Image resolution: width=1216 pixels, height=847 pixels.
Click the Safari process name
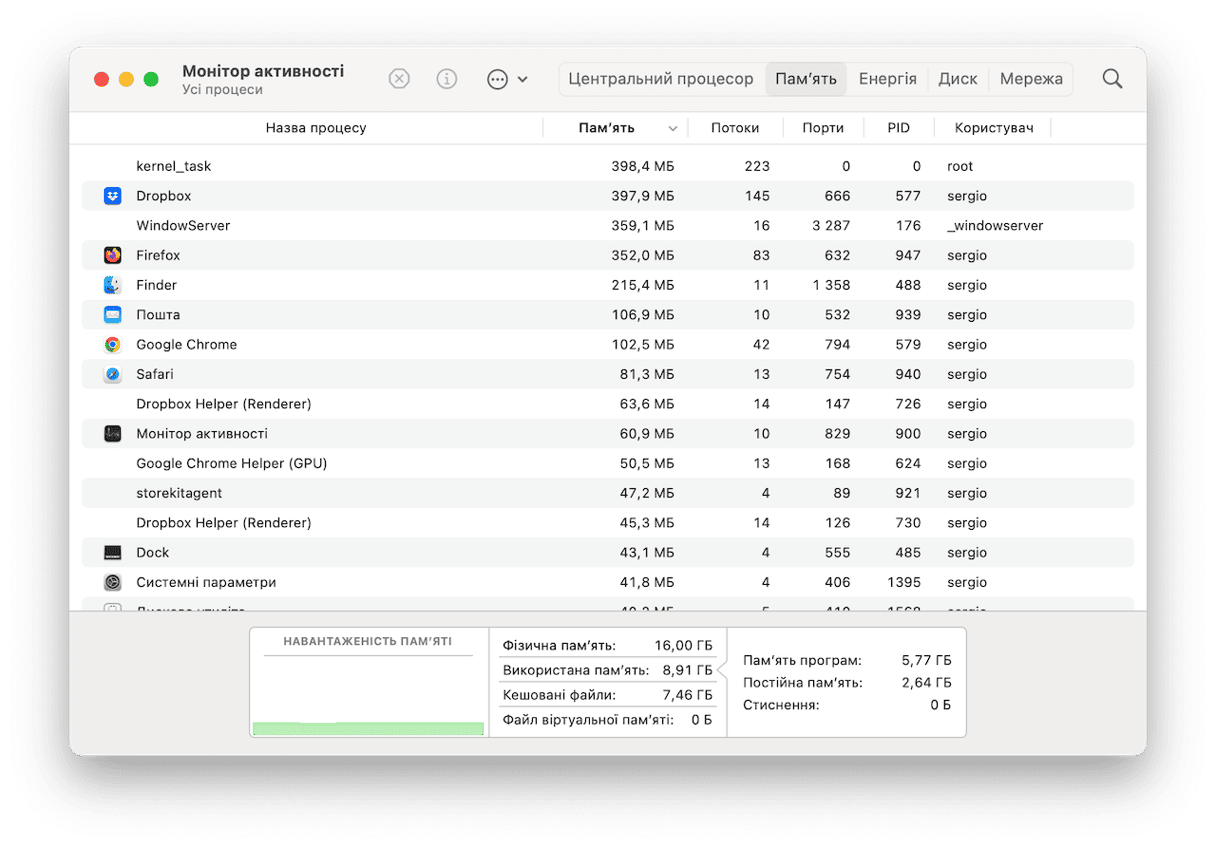pyautogui.click(x=155, y=374)
